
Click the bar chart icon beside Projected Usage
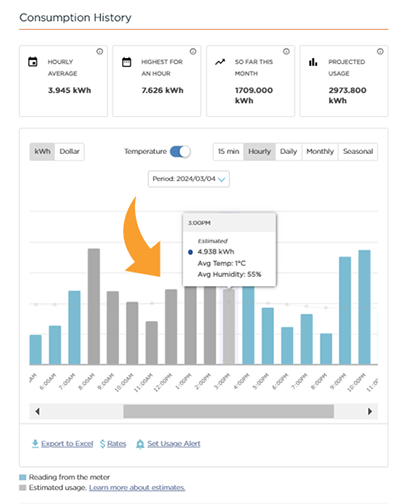click(x=313, y=62)
